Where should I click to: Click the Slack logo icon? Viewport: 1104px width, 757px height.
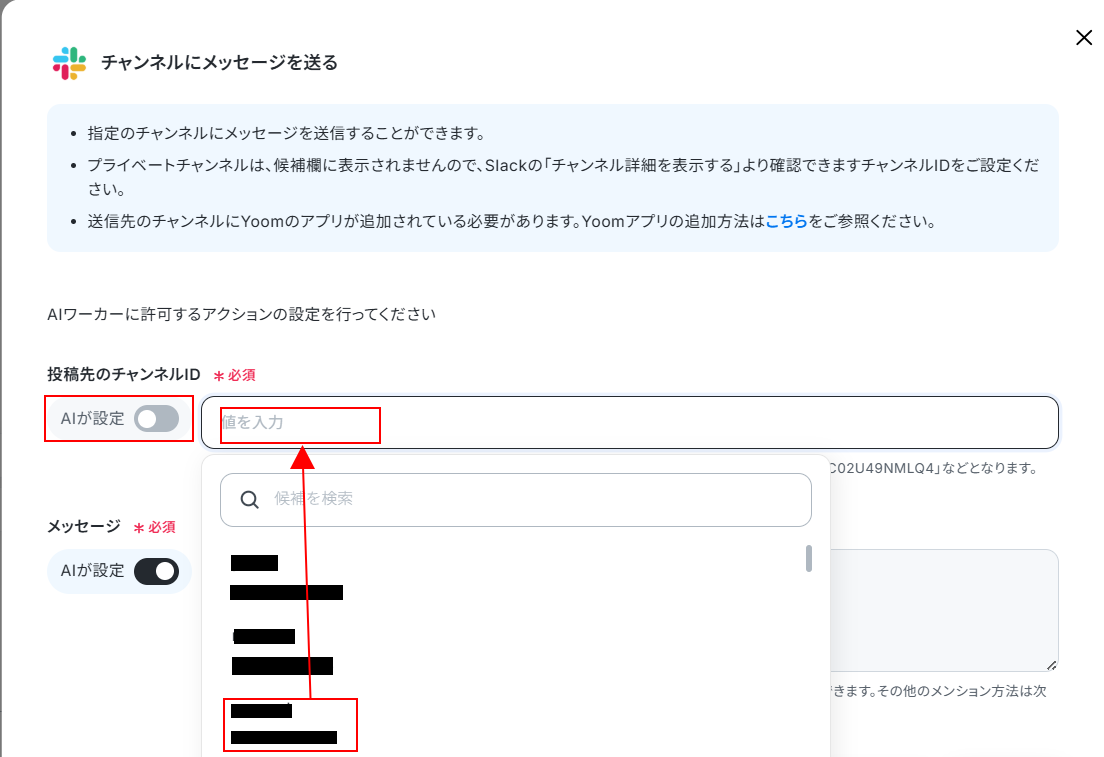click(x=69, y=63)
